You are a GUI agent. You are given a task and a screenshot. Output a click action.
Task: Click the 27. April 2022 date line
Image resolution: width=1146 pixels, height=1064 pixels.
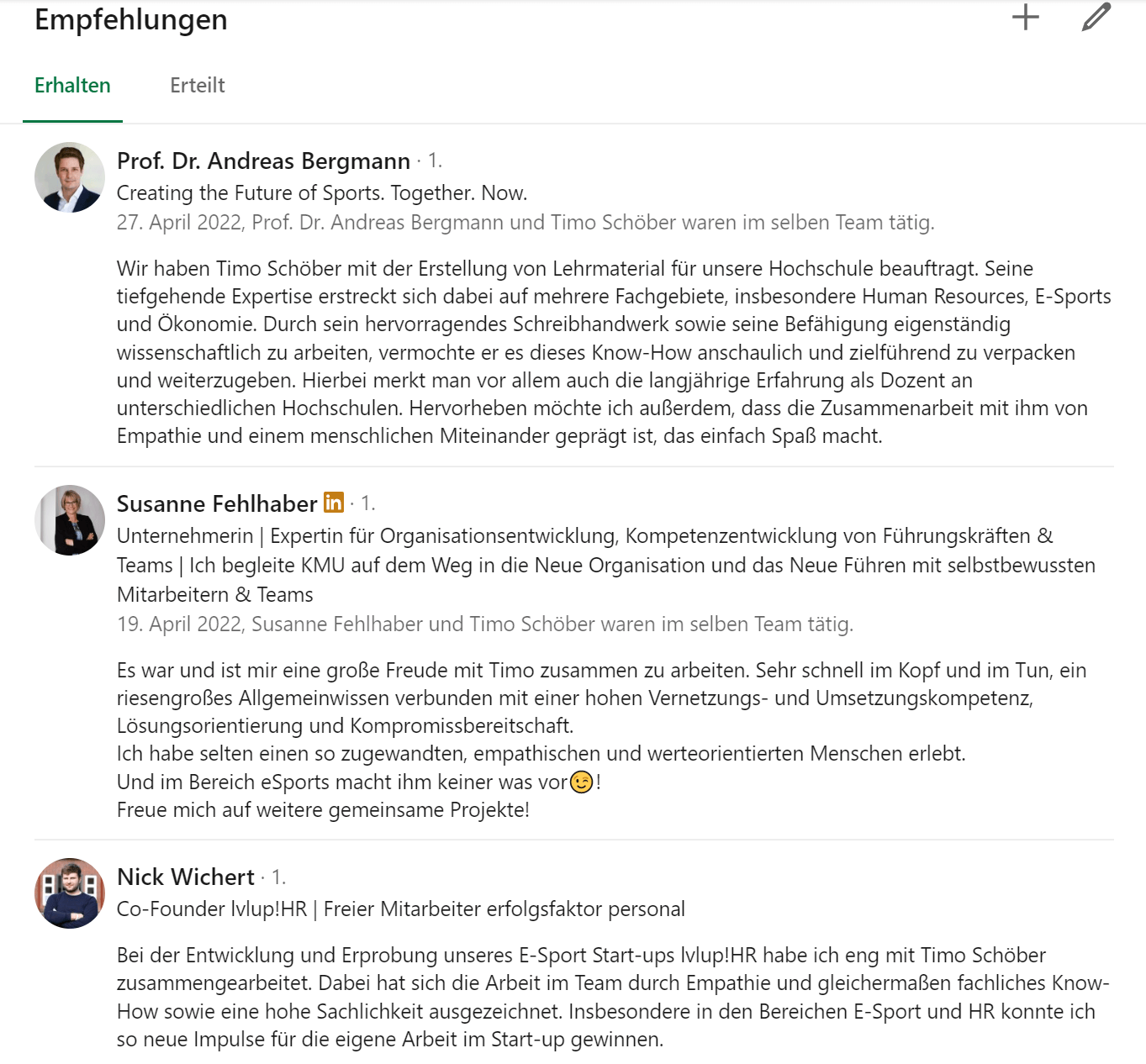tap(525, 223)
